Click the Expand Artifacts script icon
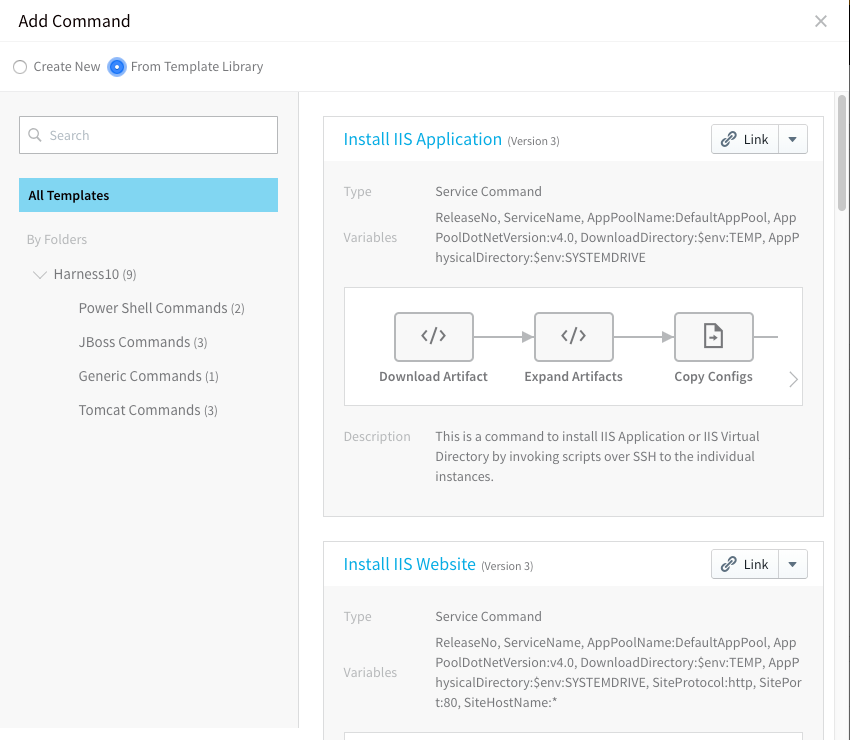Screen dimensions: 850x740 574,337
